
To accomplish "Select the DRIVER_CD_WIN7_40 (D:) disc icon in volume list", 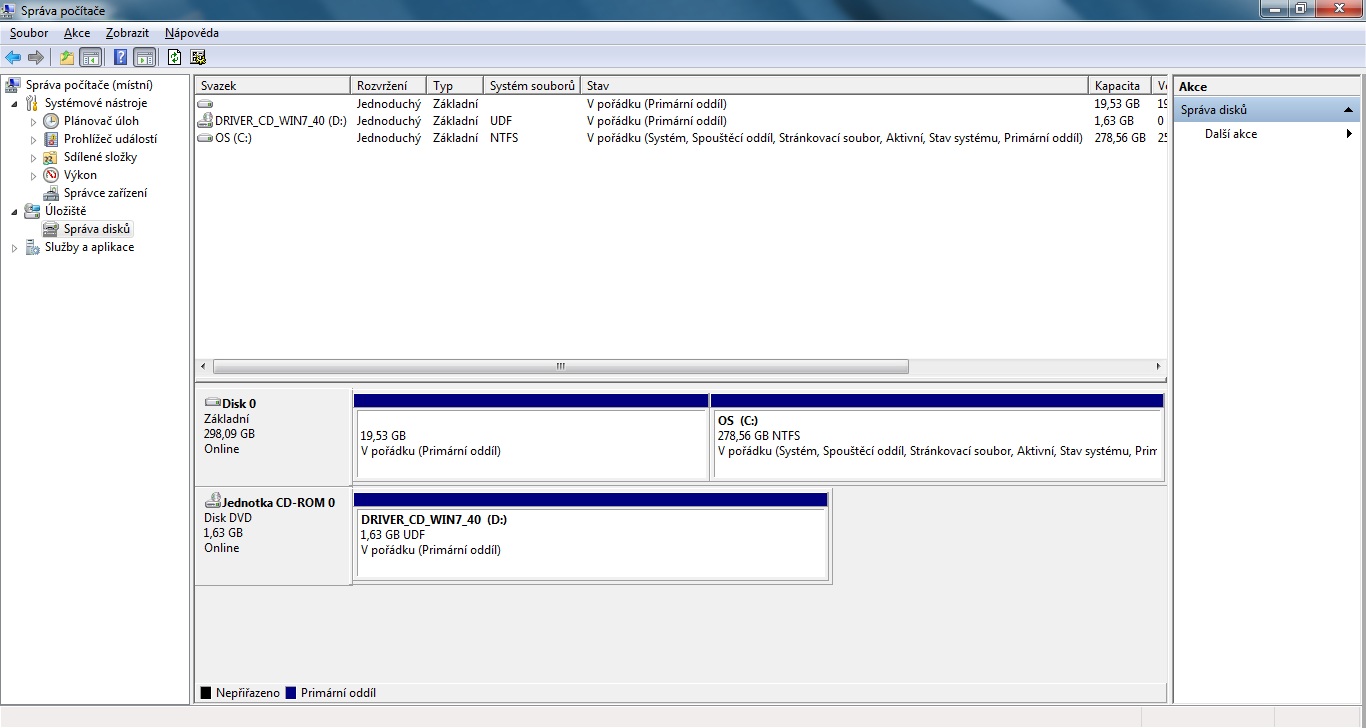I will coord(205,121).
